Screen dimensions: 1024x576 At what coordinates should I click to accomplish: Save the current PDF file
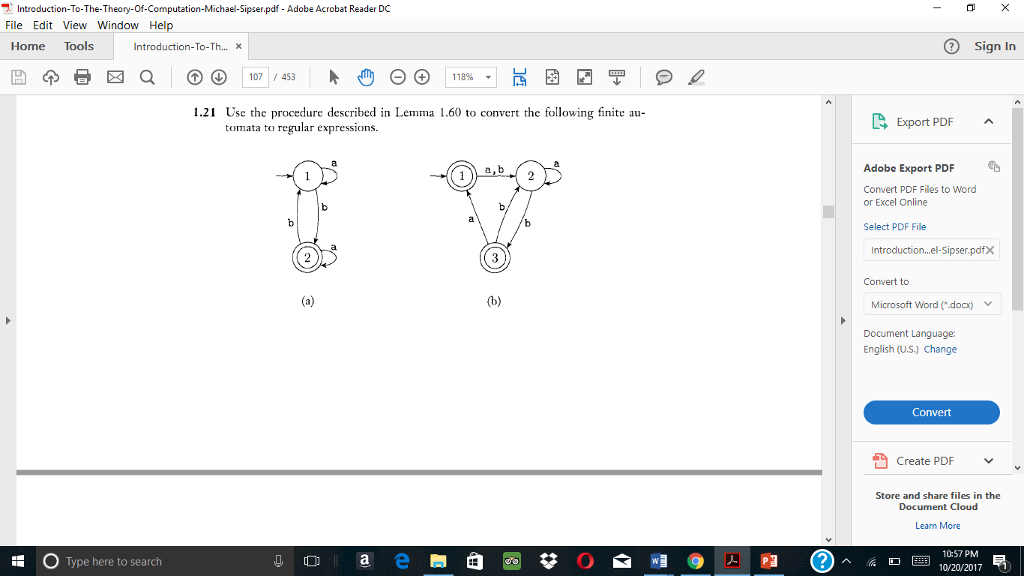click(x=18, y=76)
